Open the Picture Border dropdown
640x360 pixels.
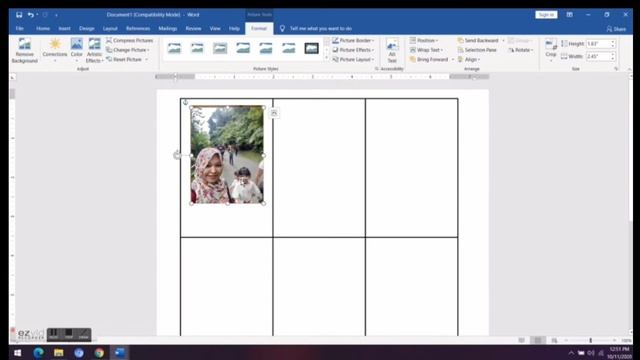coord(353,40)
